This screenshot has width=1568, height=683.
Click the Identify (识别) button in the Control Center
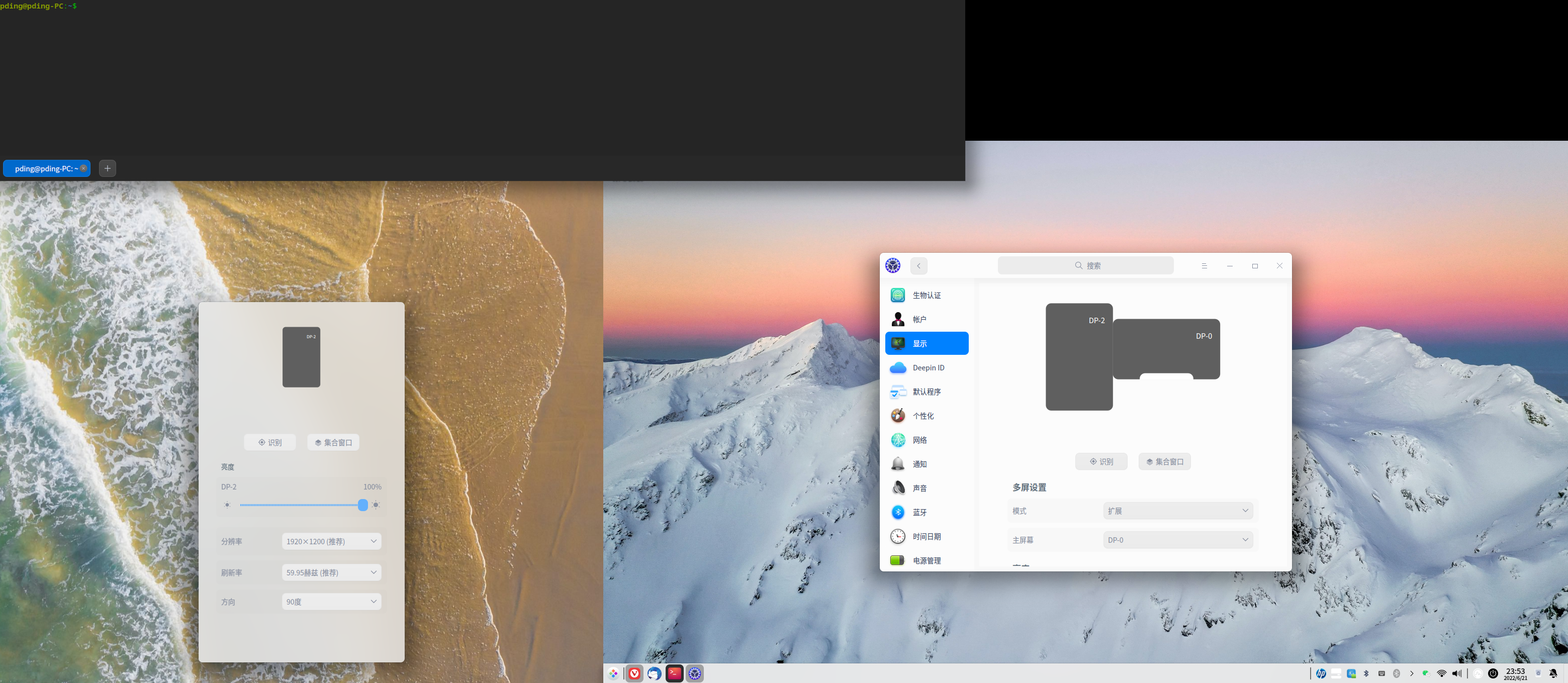pos(1100,461)
